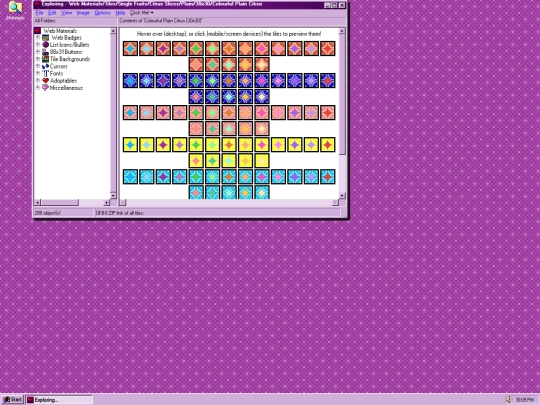The width and height of the screenshot is (540, 405).
Task: Click the scroll up arrow of folder tree
Action: tap(113, 31)
